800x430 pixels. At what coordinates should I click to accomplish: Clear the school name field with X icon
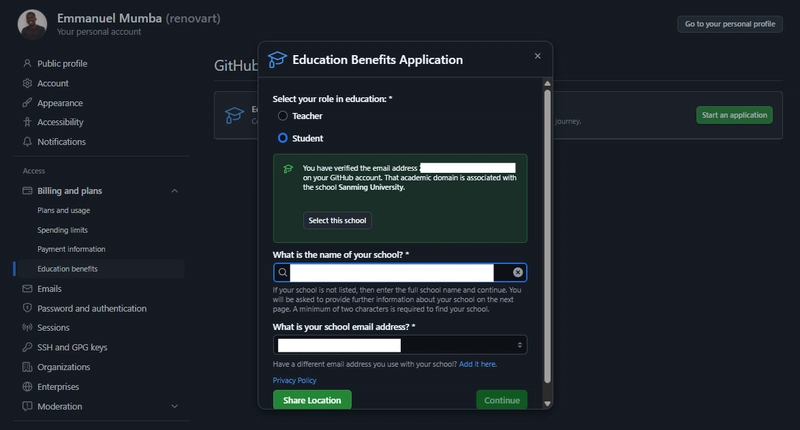tap(518, 272)
